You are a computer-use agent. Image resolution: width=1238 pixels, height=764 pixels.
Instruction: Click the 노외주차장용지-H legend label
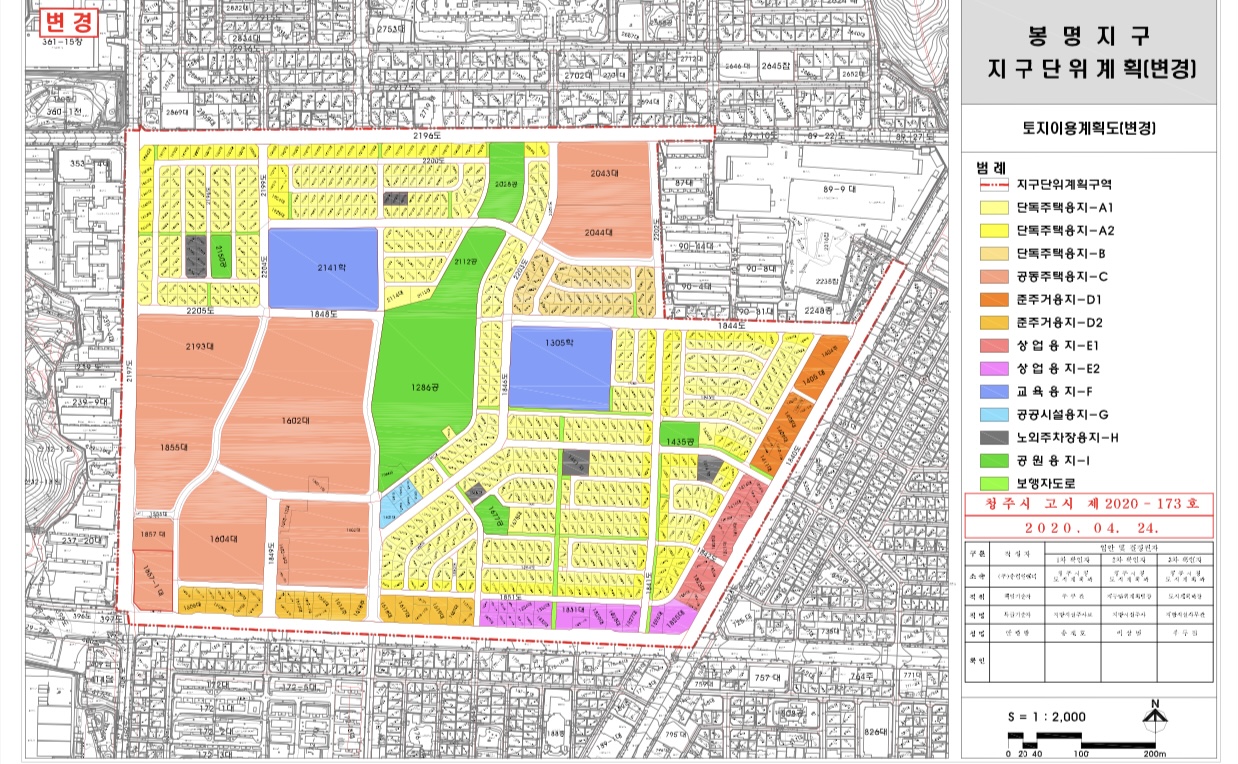pyautogui.click(x=1068, y=438)
